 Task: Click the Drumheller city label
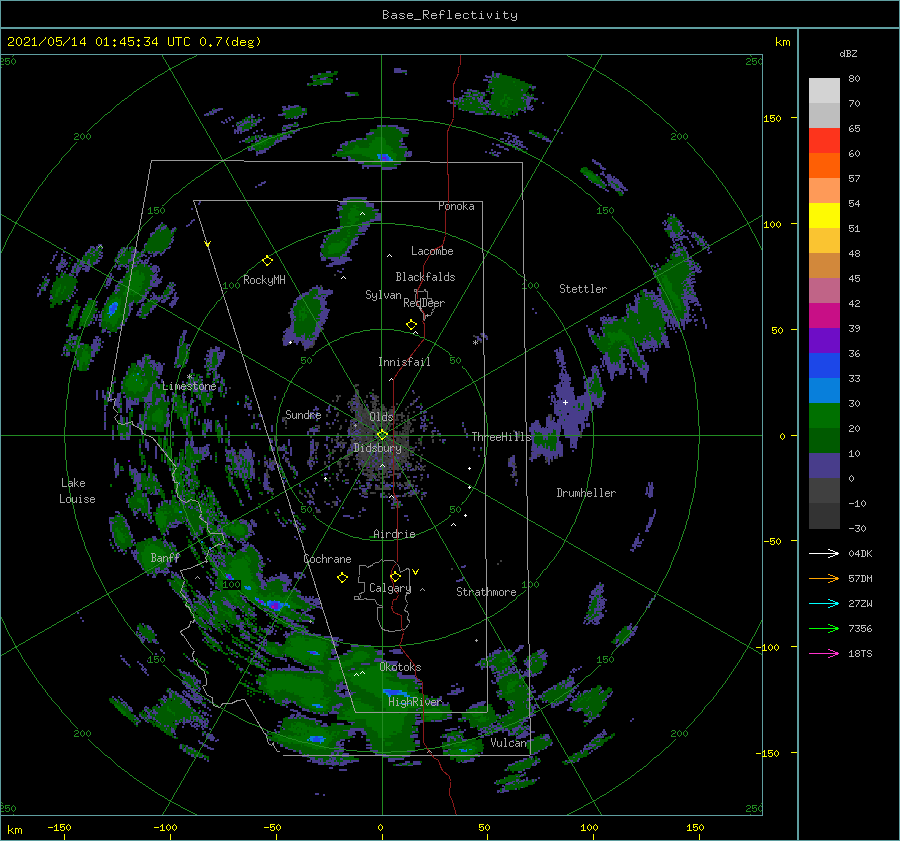586,493
